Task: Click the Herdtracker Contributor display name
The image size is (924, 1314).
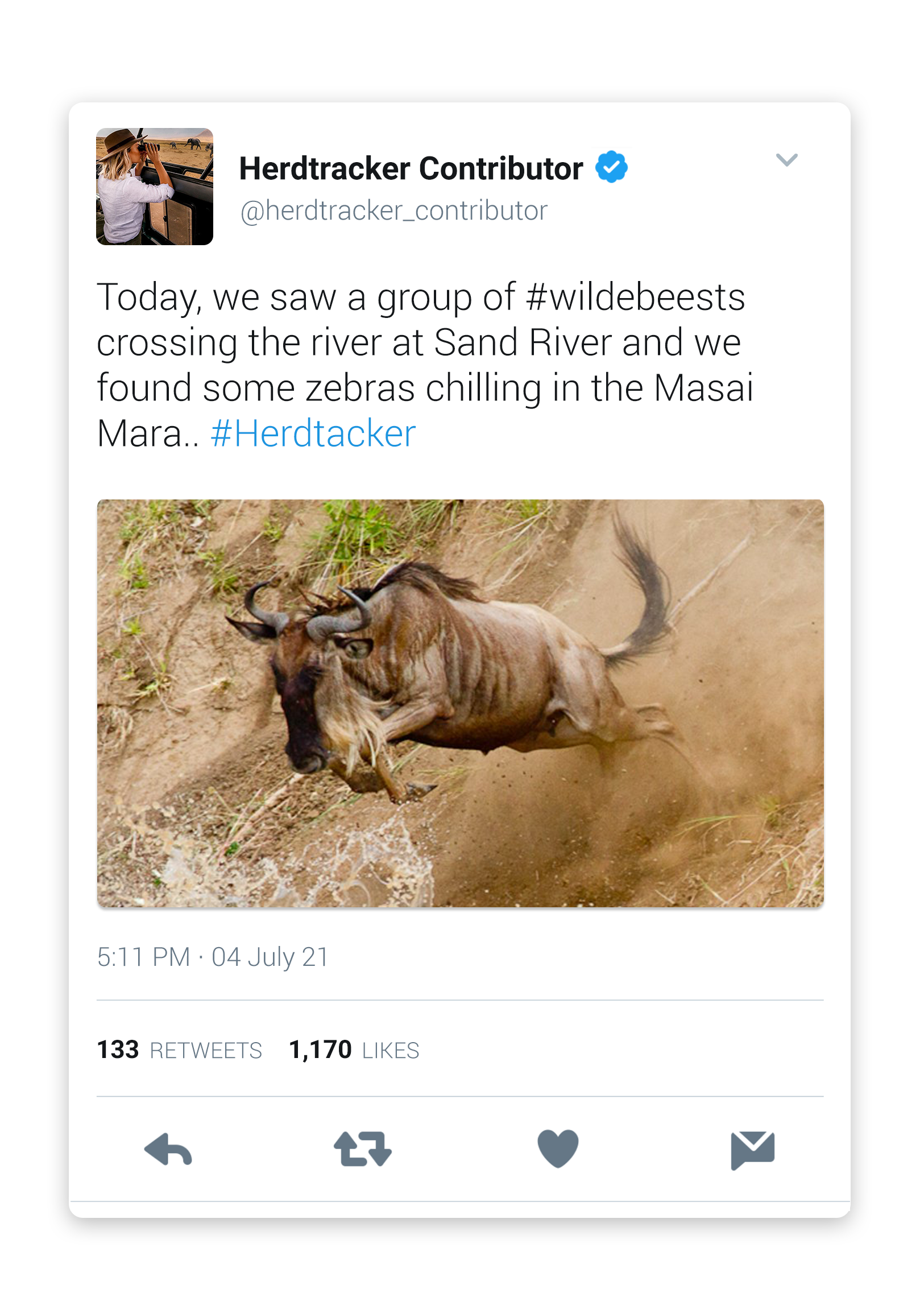Action: pyautogui.click(x=411, y=168)
